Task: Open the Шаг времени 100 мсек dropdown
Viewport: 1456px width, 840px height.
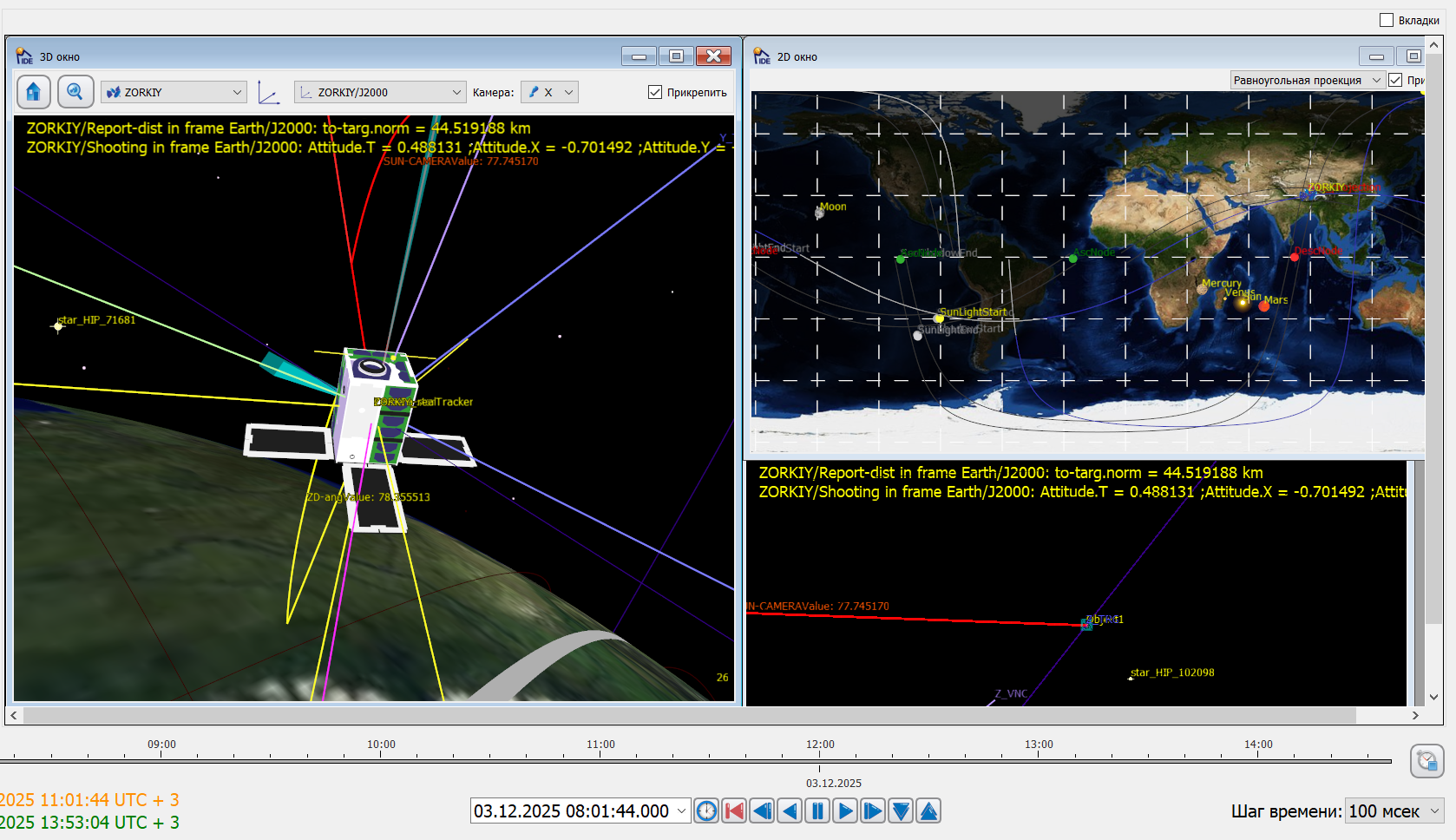Action: coord(1394,811)
